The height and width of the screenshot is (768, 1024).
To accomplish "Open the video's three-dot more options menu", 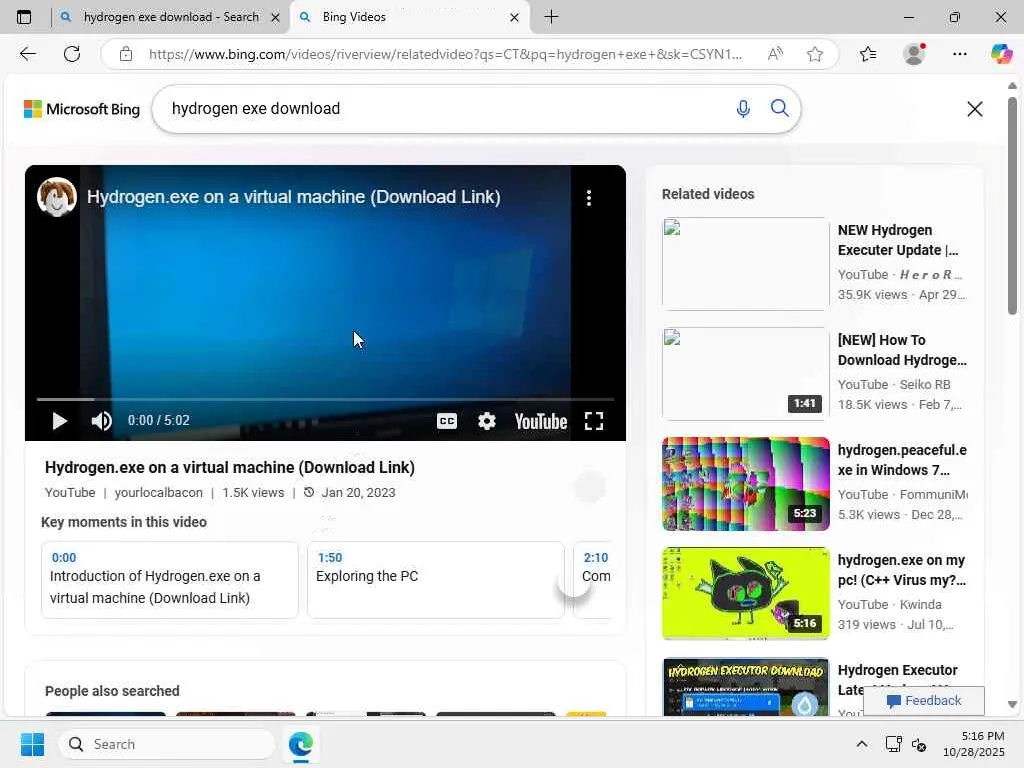I will (589, 198).
